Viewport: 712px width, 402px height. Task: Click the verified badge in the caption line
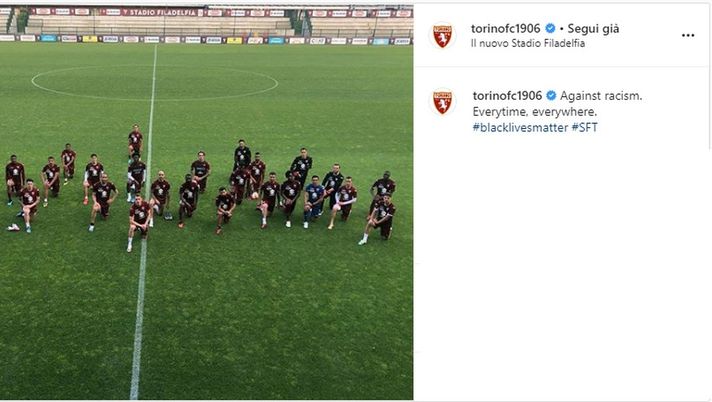coord(551,95)
